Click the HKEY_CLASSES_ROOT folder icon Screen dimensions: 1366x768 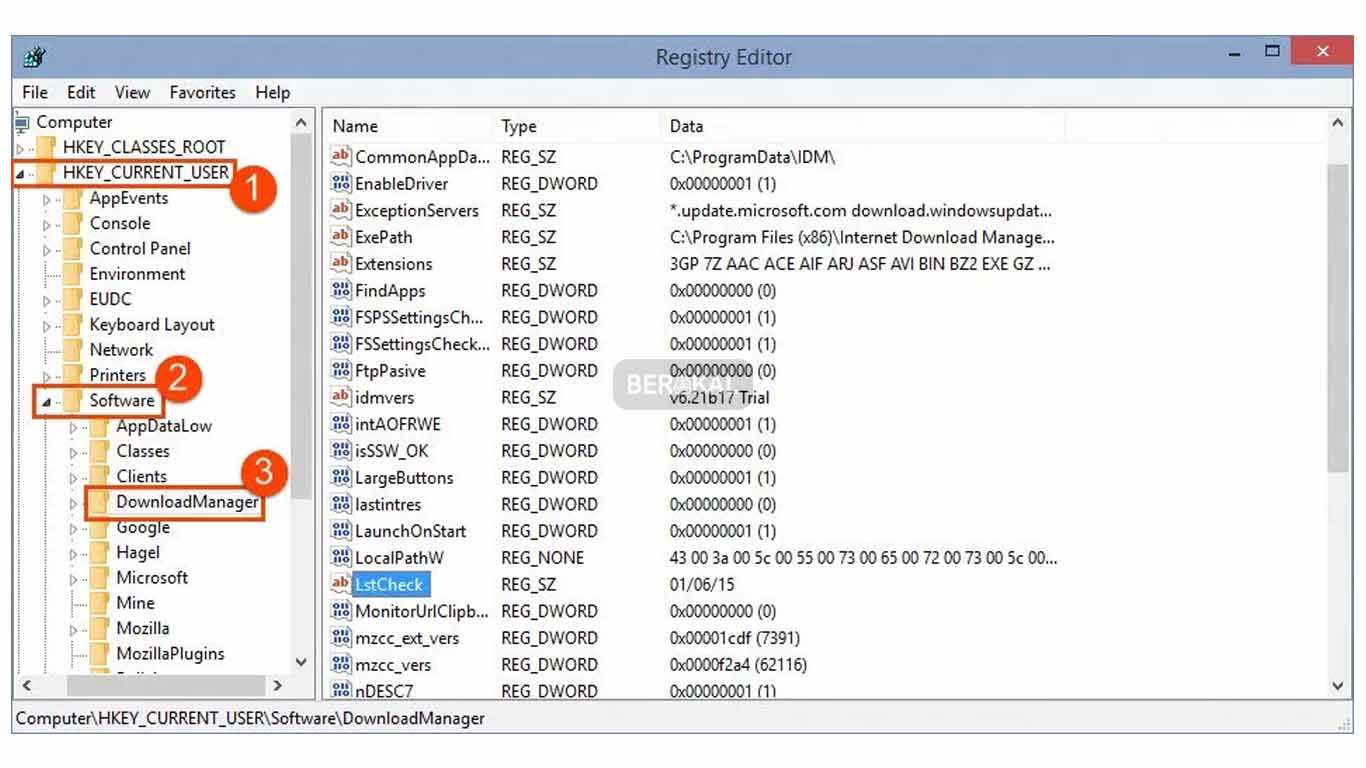point(45,147)
